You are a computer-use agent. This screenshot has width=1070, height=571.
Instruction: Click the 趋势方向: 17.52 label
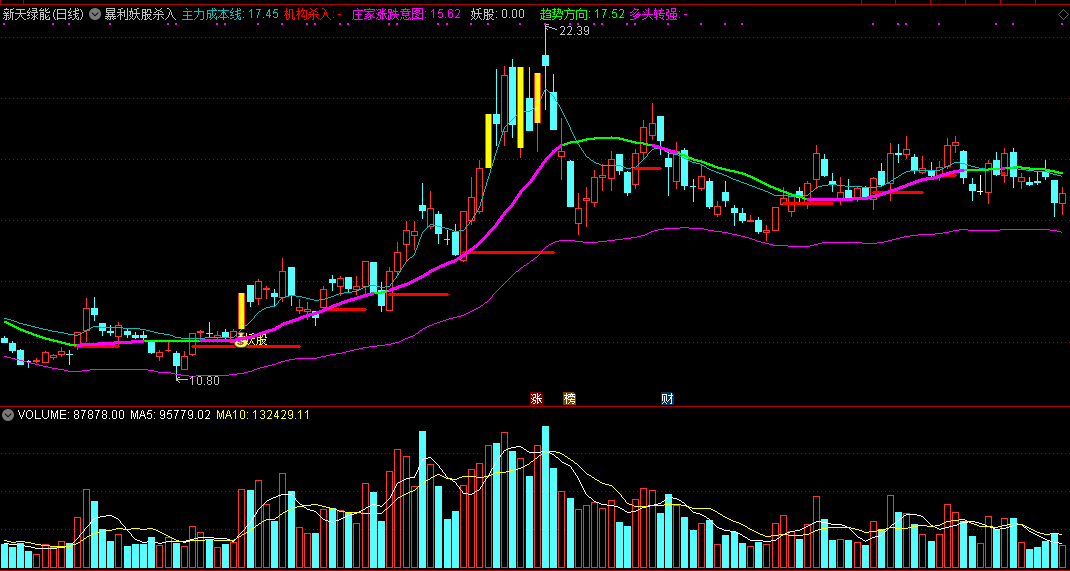[x=582, y=14]
